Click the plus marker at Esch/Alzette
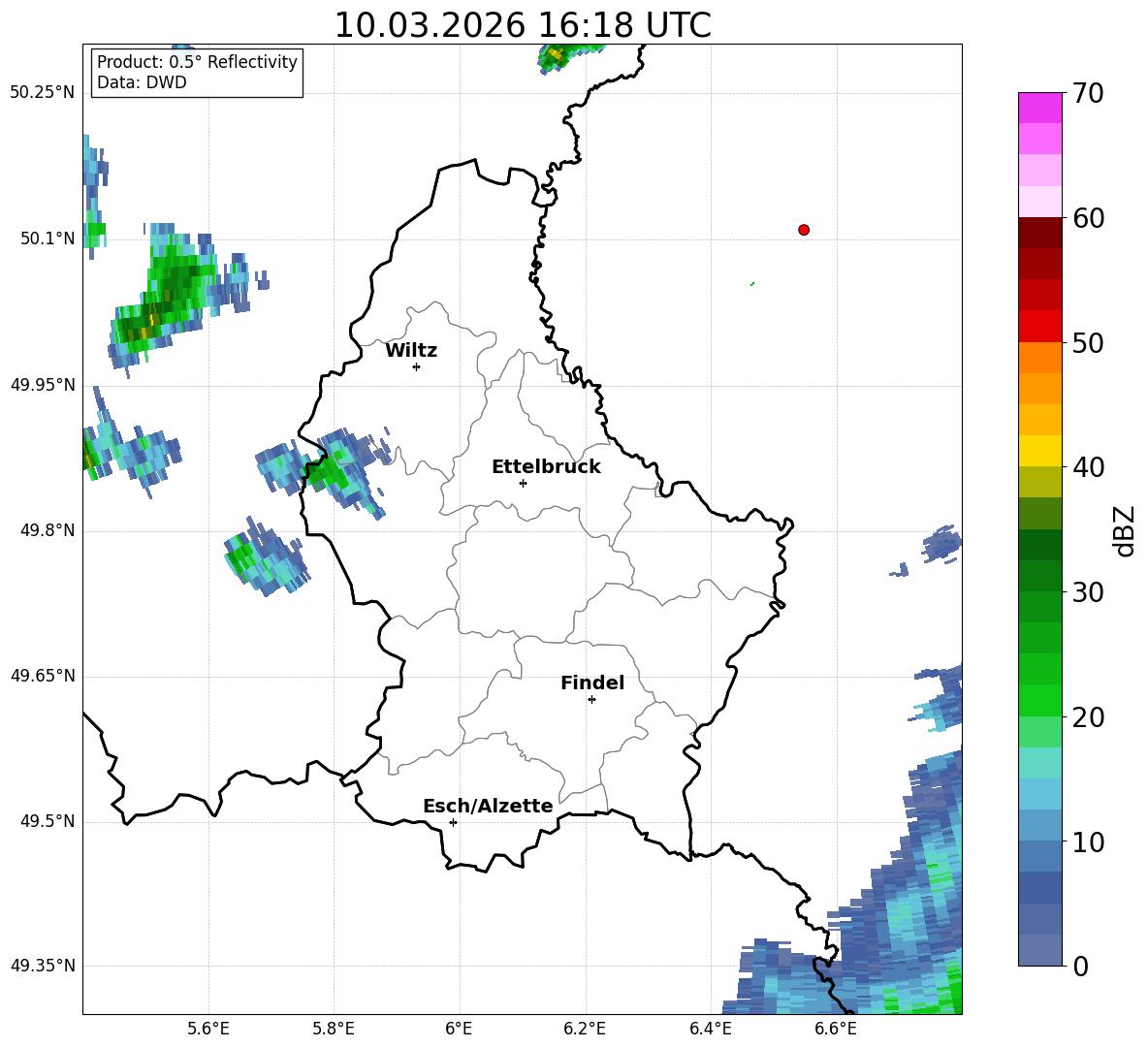 [x=453, y=822]
